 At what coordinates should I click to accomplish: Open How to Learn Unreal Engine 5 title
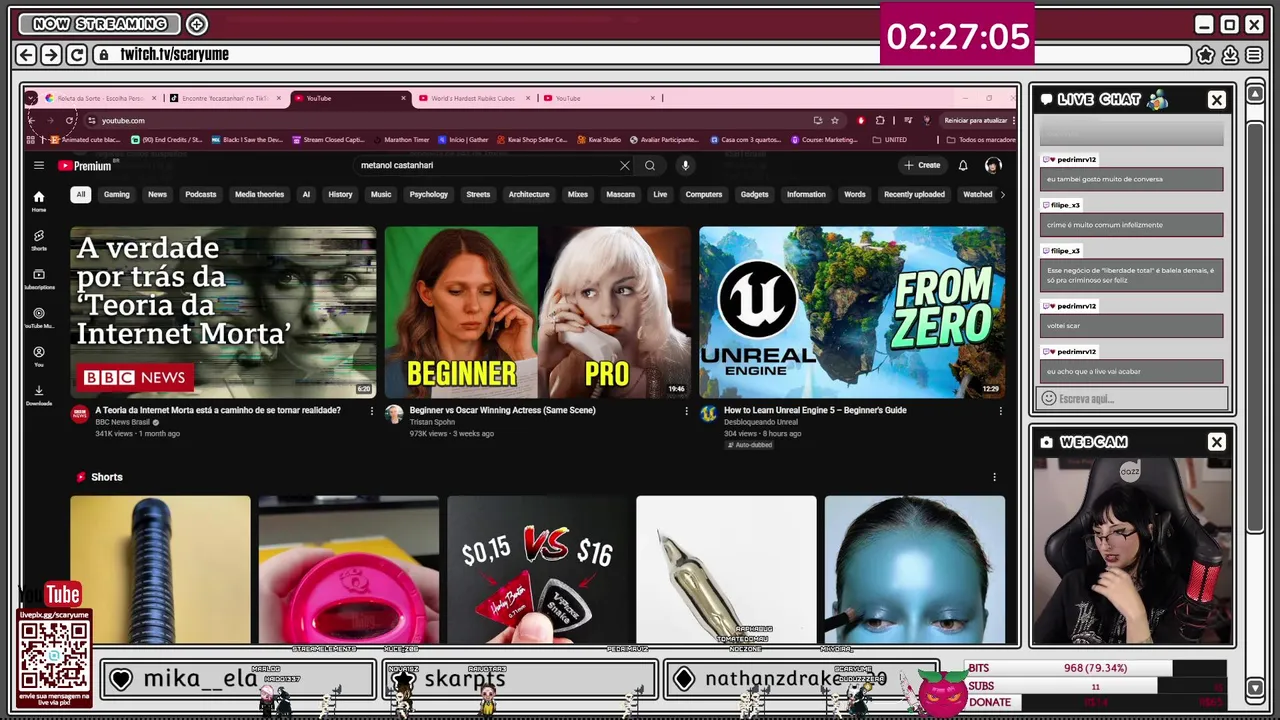click(x=815, y=410)
